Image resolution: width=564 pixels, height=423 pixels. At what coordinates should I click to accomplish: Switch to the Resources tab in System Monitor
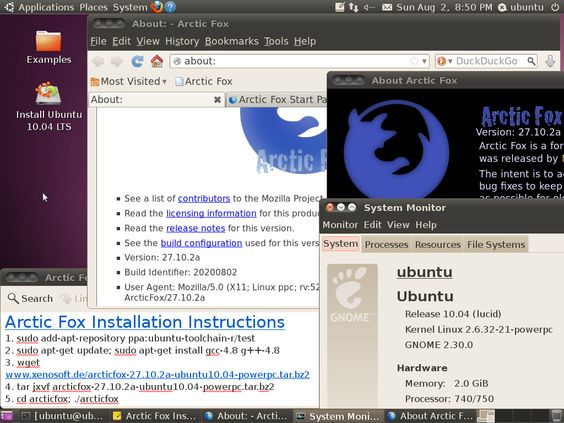(x=438, y=245)
